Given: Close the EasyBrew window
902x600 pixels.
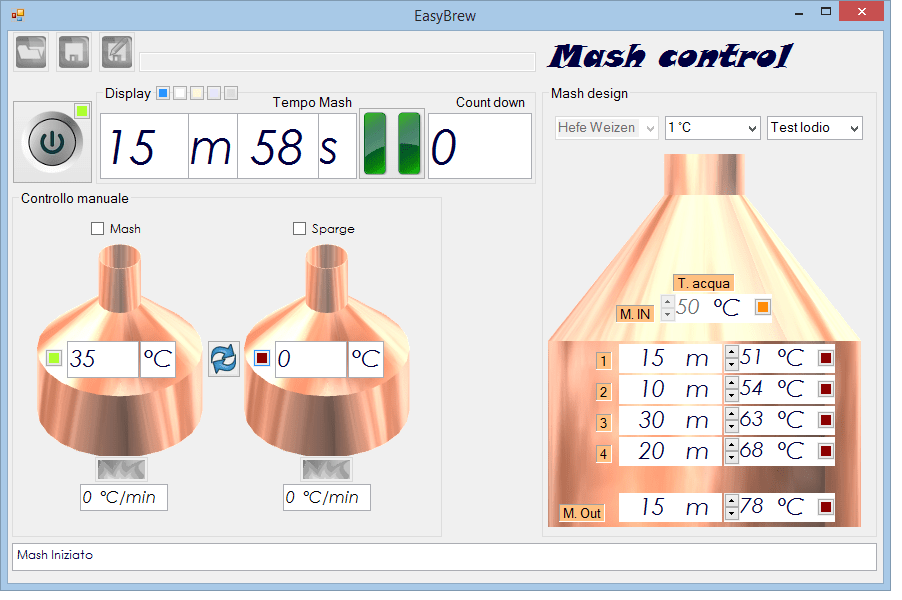Looking at the screenshot, I should click(861, 12).
